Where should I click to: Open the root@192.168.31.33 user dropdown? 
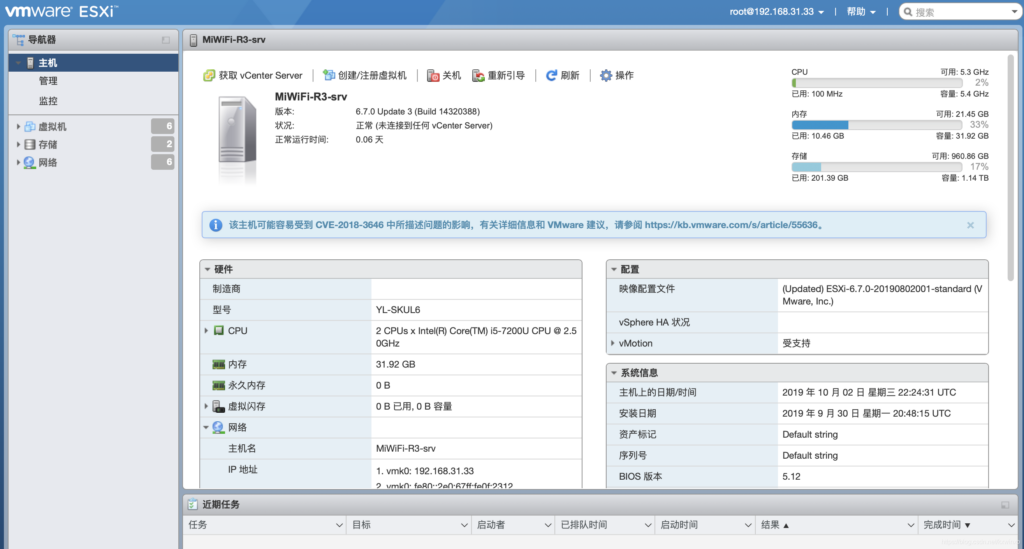point(777,12)
